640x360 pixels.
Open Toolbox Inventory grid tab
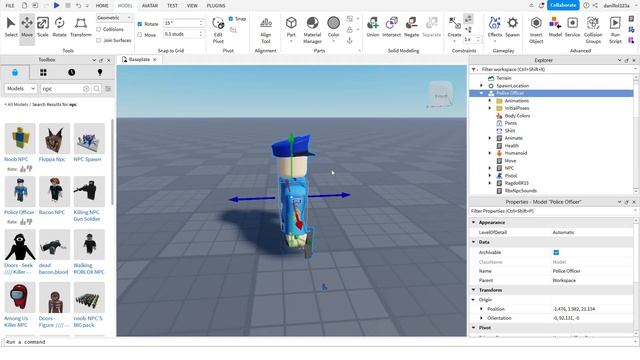[x=43, y=72]
